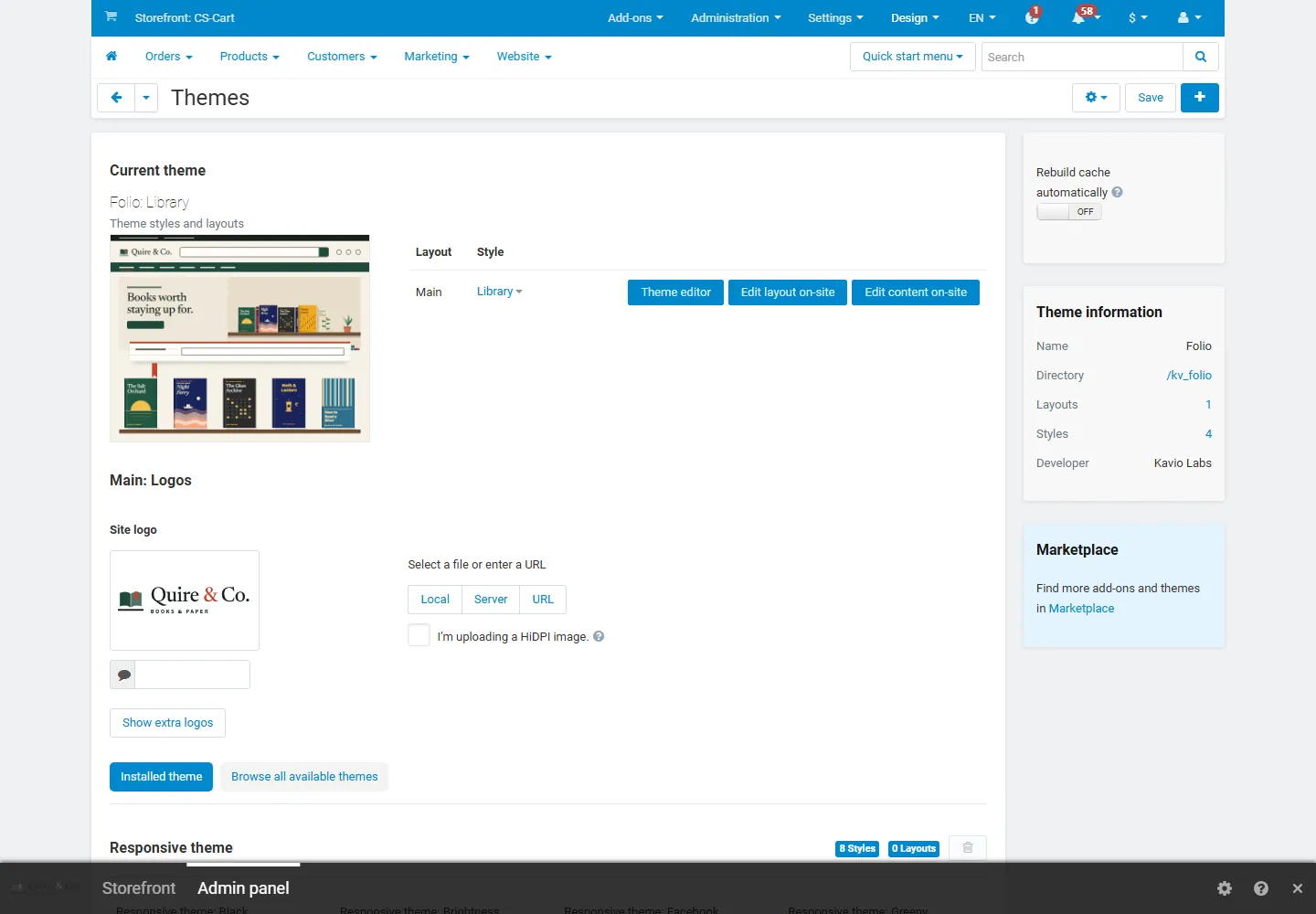Viewport: 1316px width, 914px height.
Task: Check I'm uploading a HiDPI image box
Action: click(419, 635)
